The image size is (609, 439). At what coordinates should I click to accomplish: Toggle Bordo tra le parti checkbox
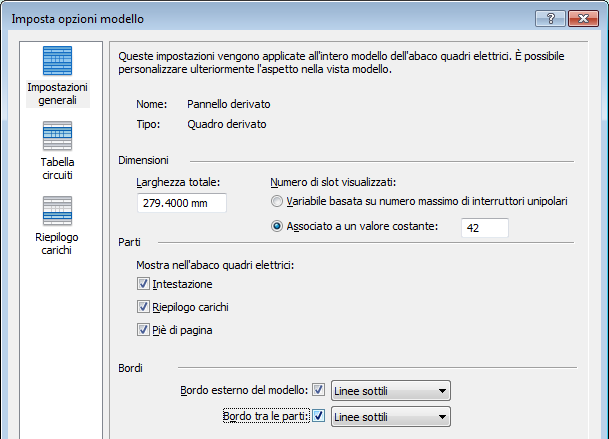(x=318, y=416)
